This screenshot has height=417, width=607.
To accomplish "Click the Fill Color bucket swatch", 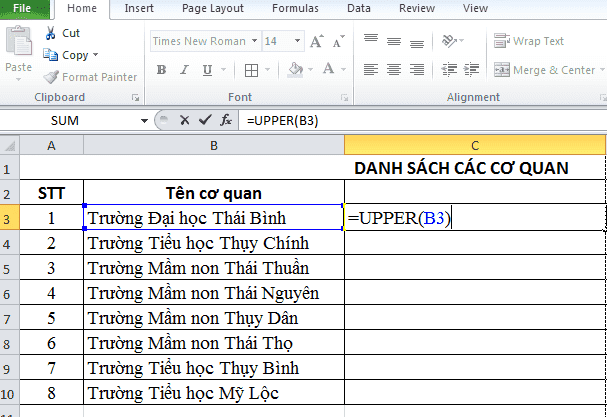I will coord(295,70).
